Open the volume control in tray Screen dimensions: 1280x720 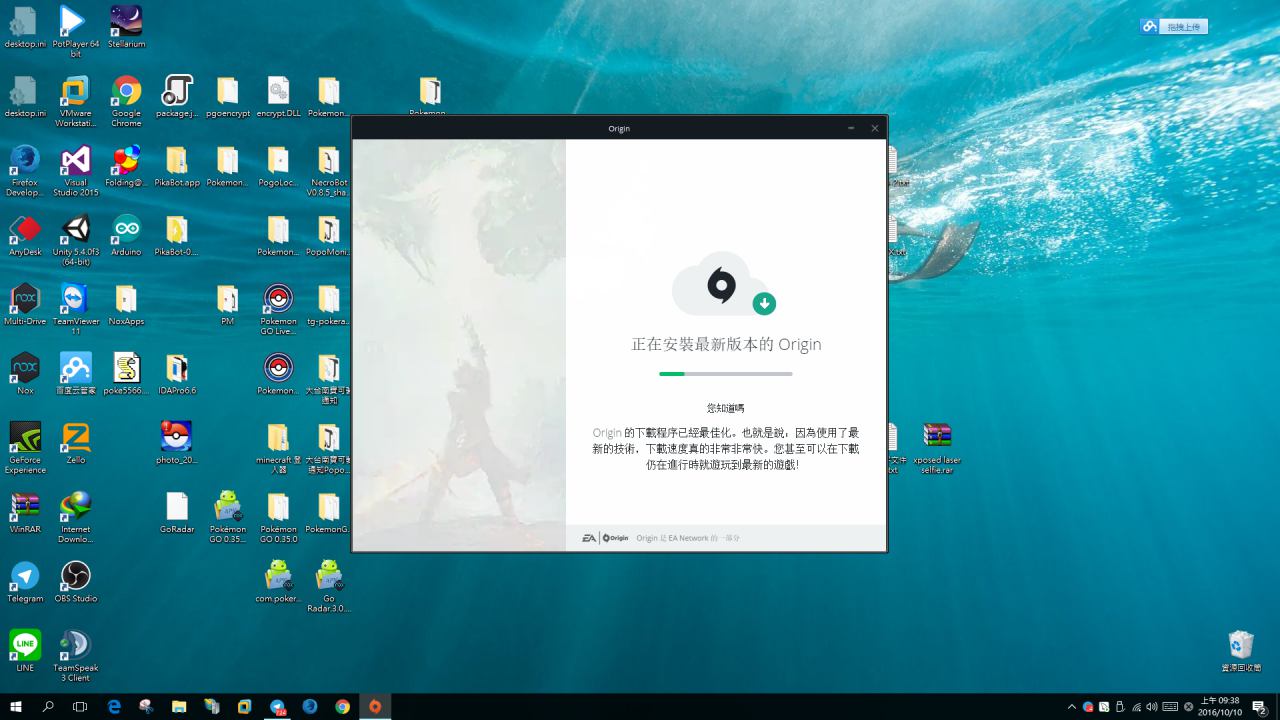pyautogui.click(x=1152, y=707)
